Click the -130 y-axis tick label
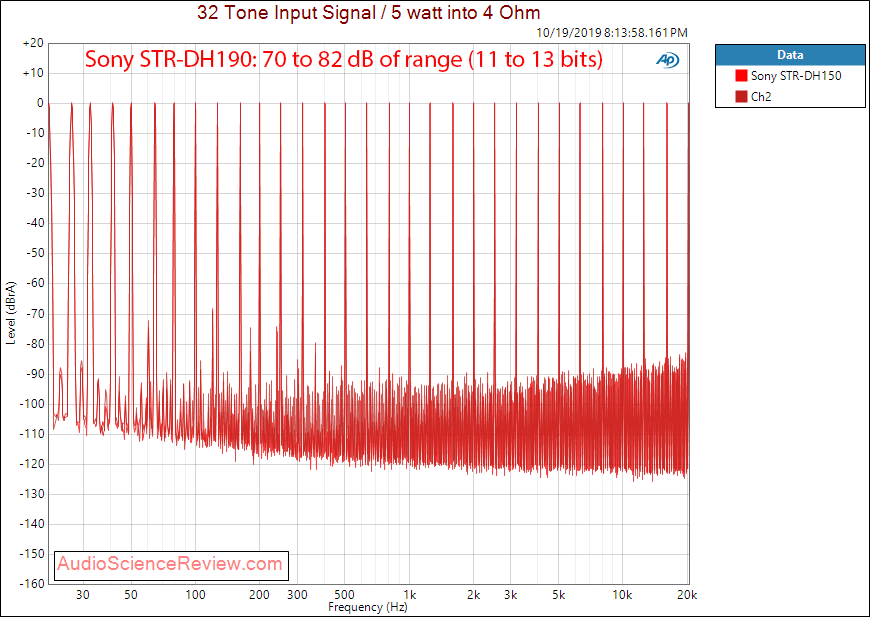 [x=32, y=494]
